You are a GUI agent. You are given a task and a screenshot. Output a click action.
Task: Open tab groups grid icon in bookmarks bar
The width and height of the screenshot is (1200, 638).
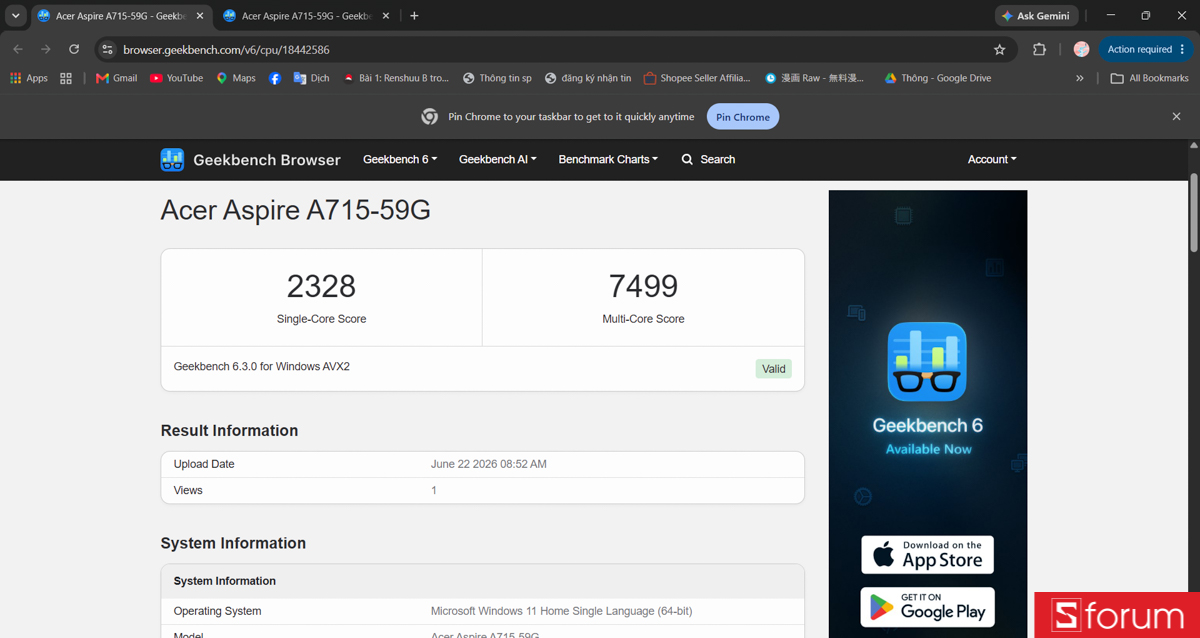tap(66, 78)
